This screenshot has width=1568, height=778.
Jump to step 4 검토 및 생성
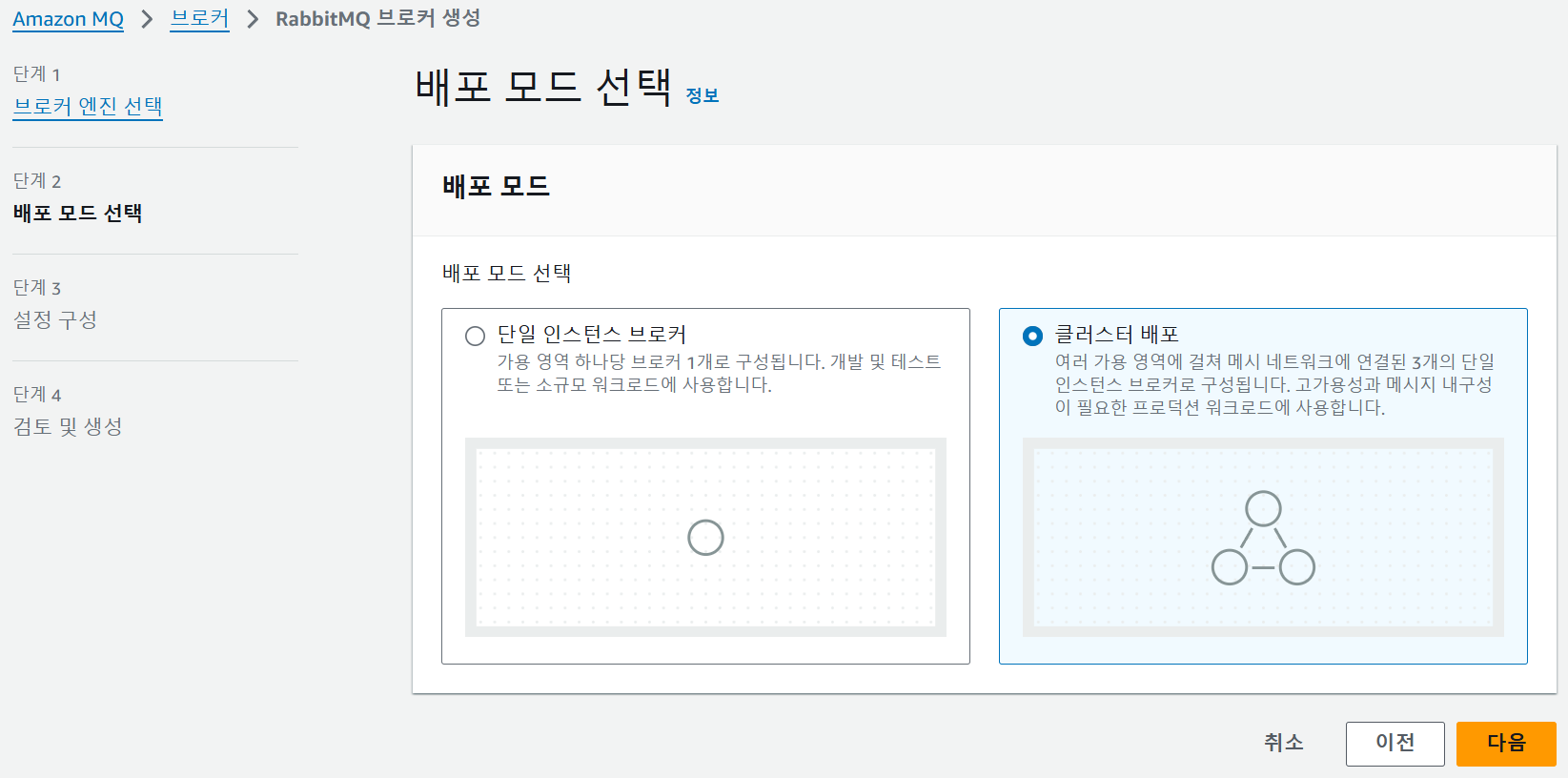[68, 426]
